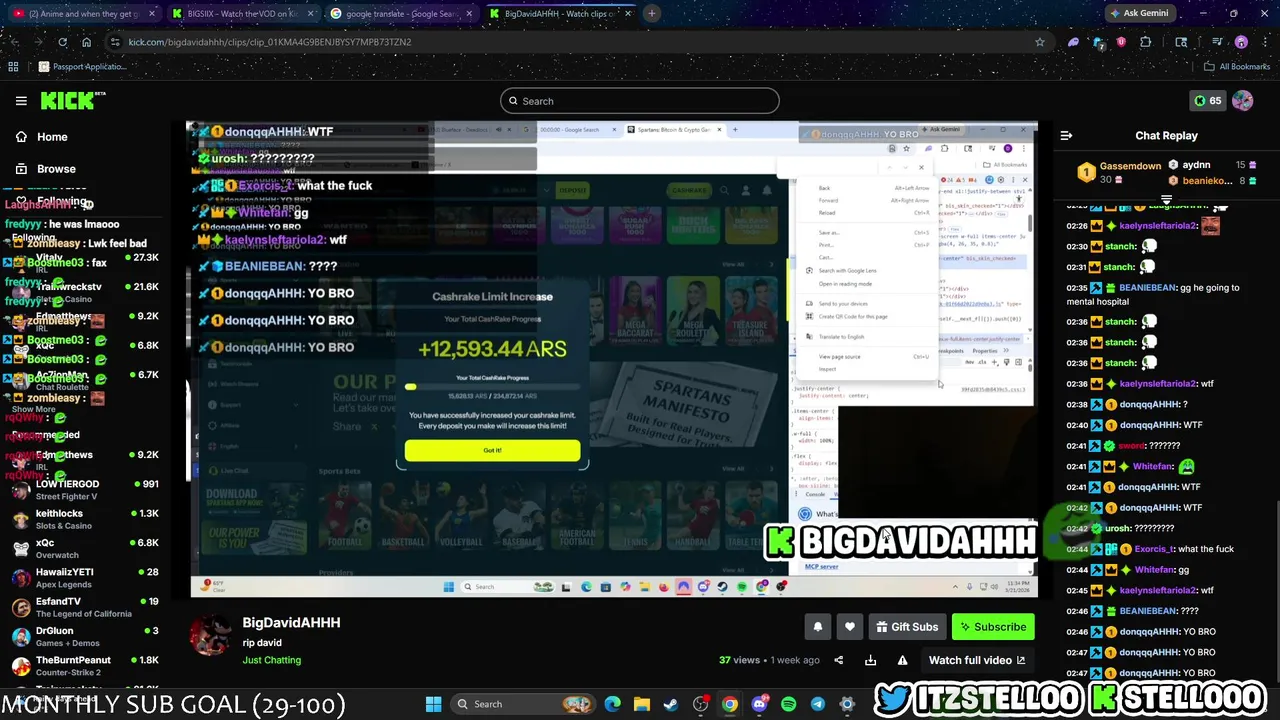The image size is (1280, 720).
Task: Open the Kick points balance showing 65
Action: (1207, 101)
